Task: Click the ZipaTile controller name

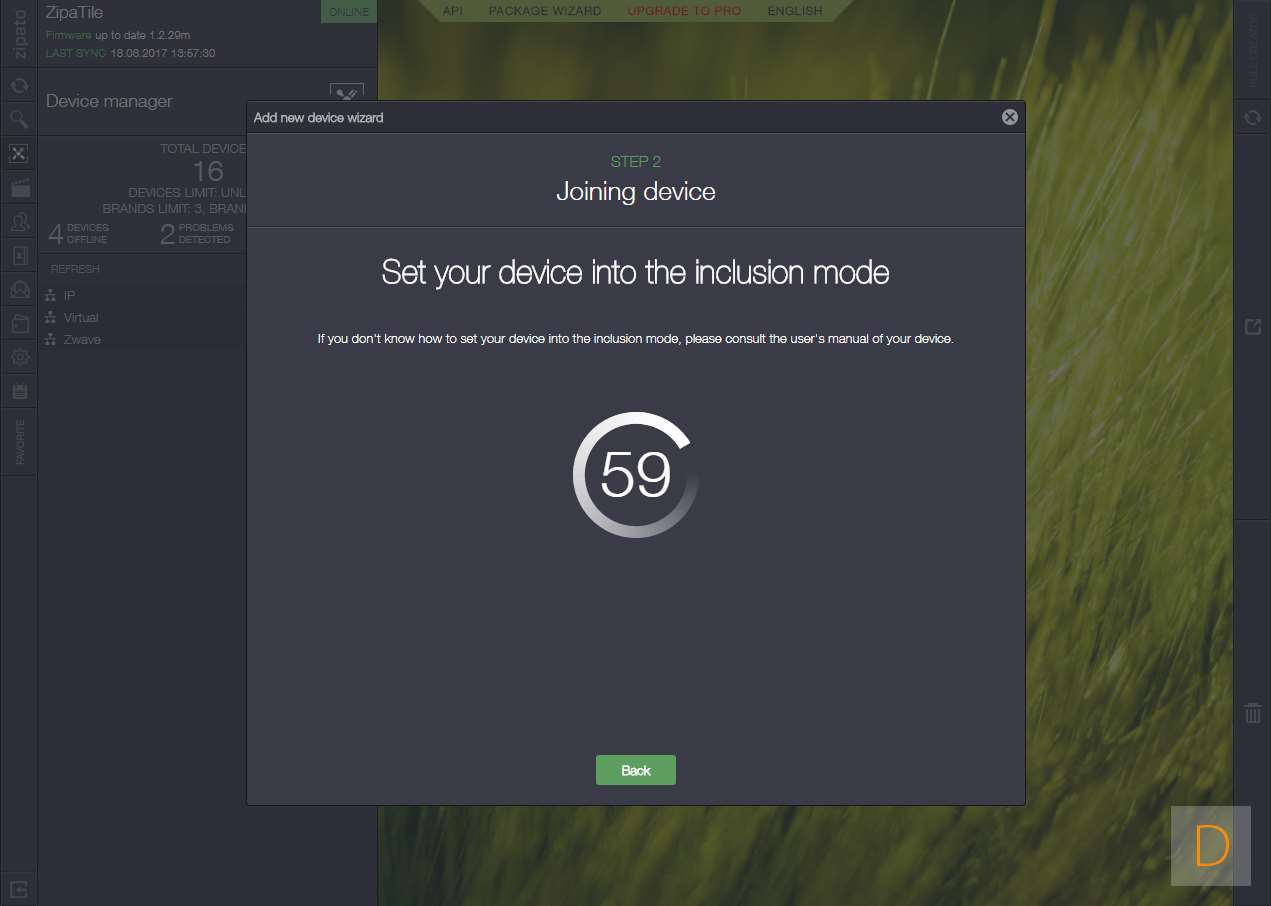Action: (x=75, y=13)
